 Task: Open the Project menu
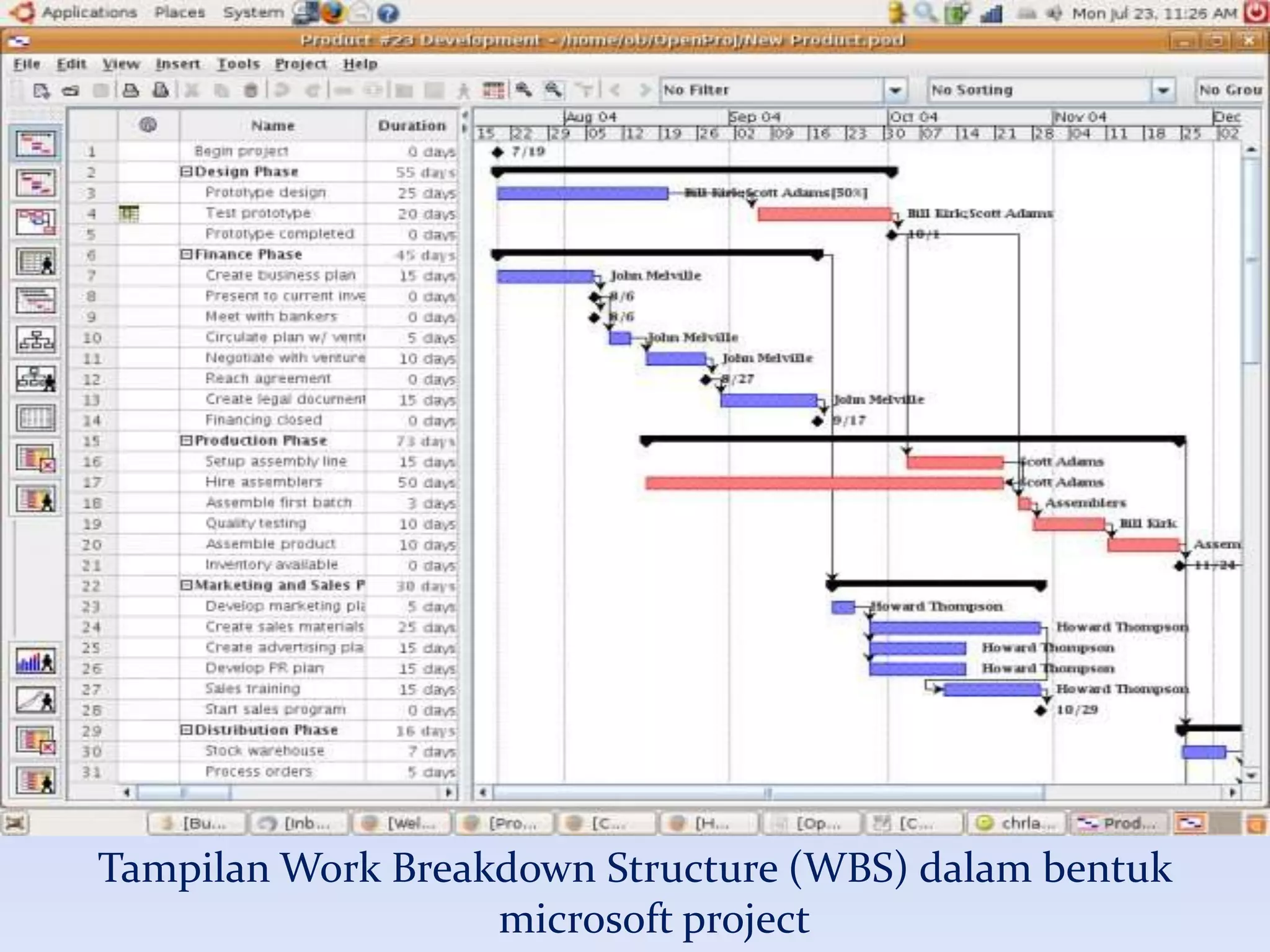(x=301, y=64)
